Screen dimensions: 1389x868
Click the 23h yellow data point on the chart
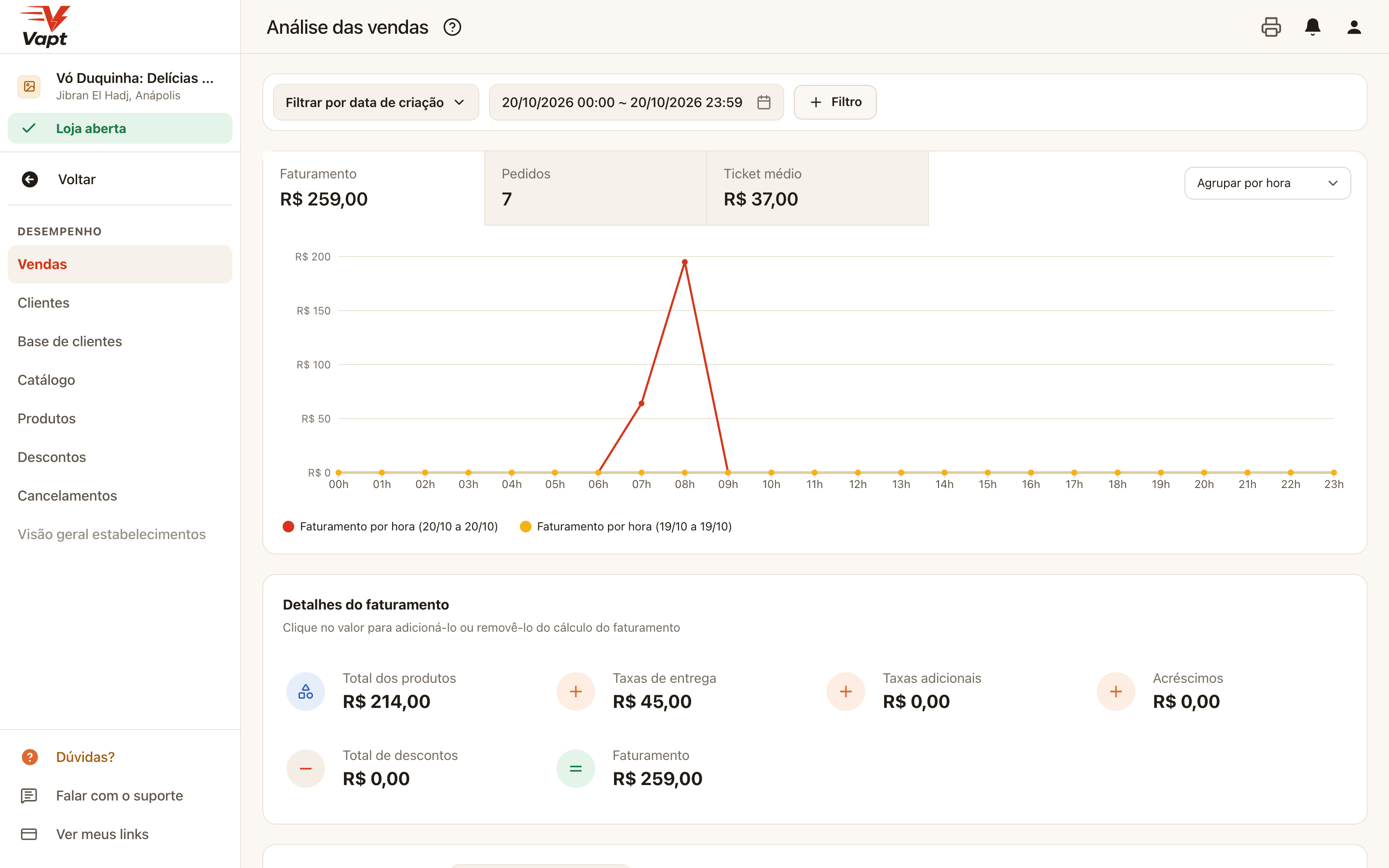pos(1334,473)
